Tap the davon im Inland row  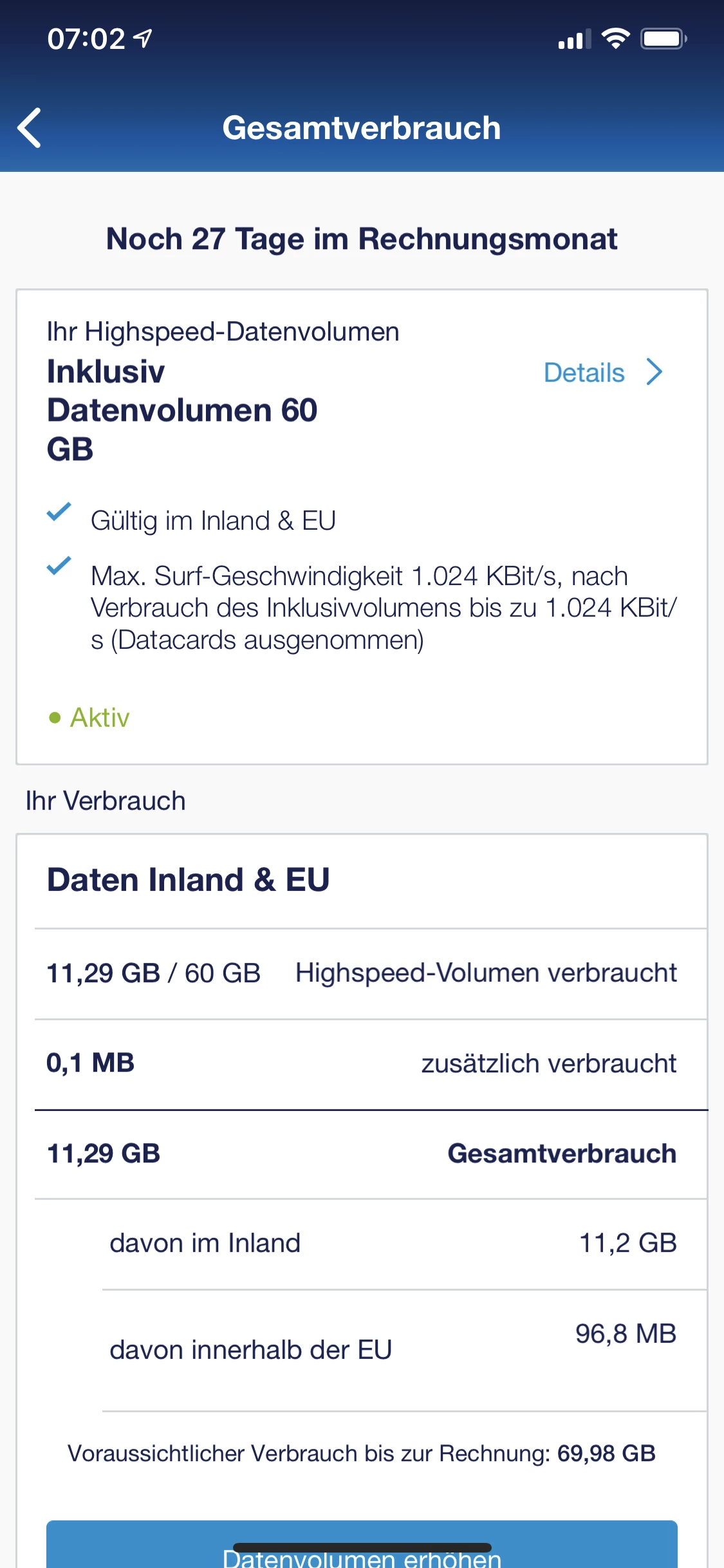click(393, 1243)
